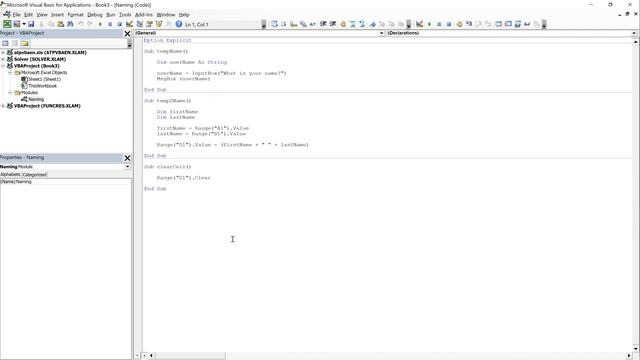Expand VBAProject (FUNCRES.XLAM) node

point(3,106)
